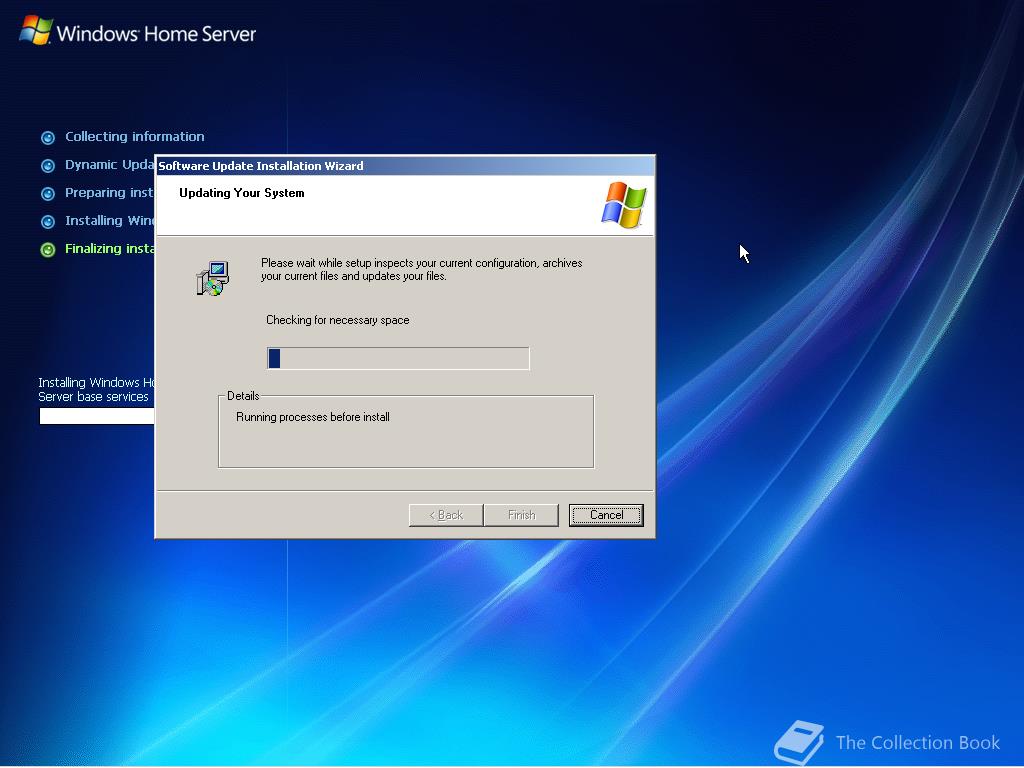Click "Running processes before install" detail text

(x=313, y=417)
